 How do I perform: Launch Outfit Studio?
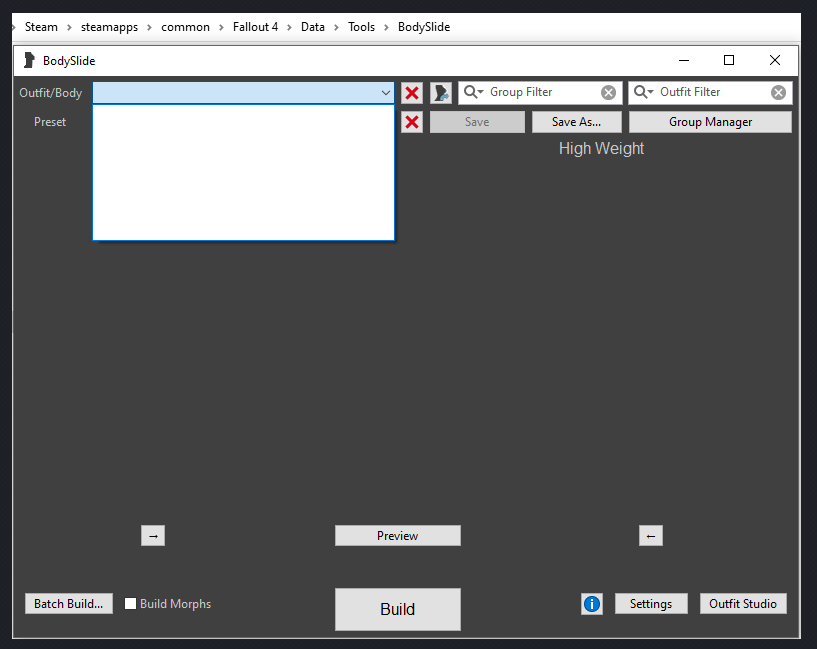[743, 604]
